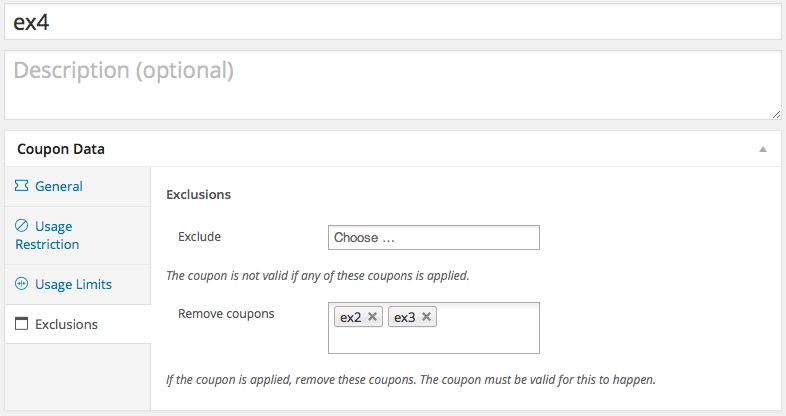Select the ex3 coupon chip
This screenshot has width=786, height=416.
(x=405, y=317)
